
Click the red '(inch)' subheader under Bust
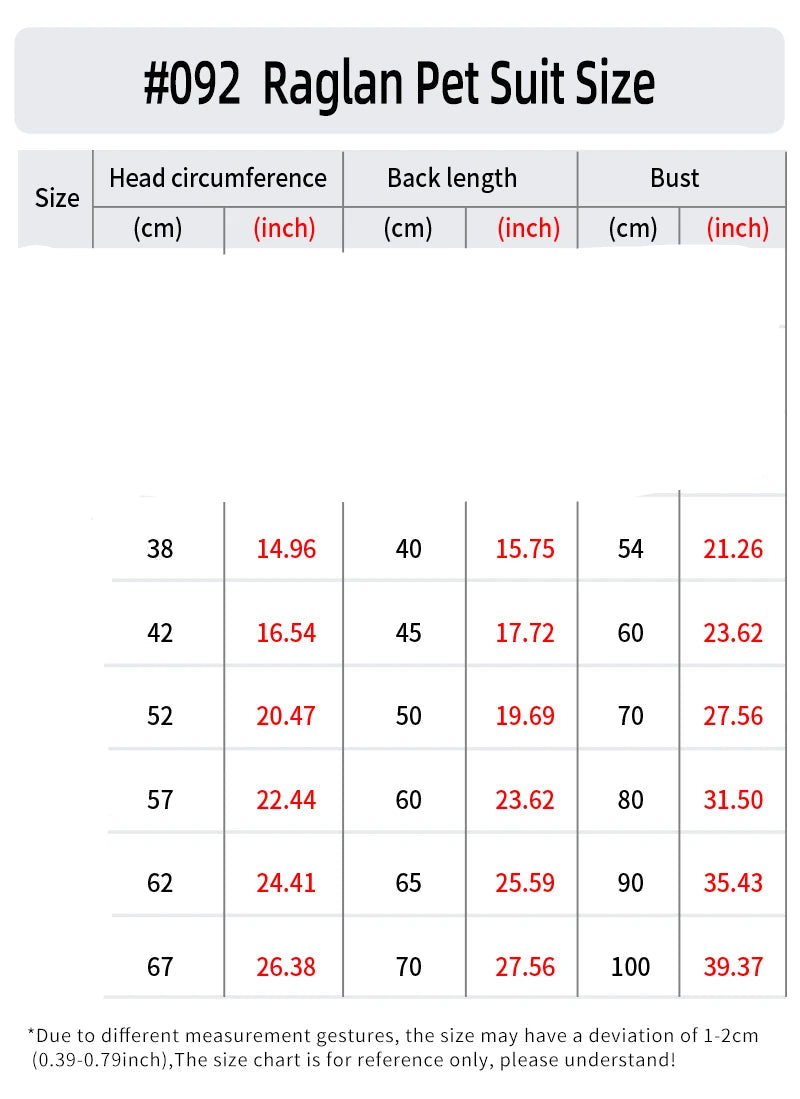click(737, 228)
